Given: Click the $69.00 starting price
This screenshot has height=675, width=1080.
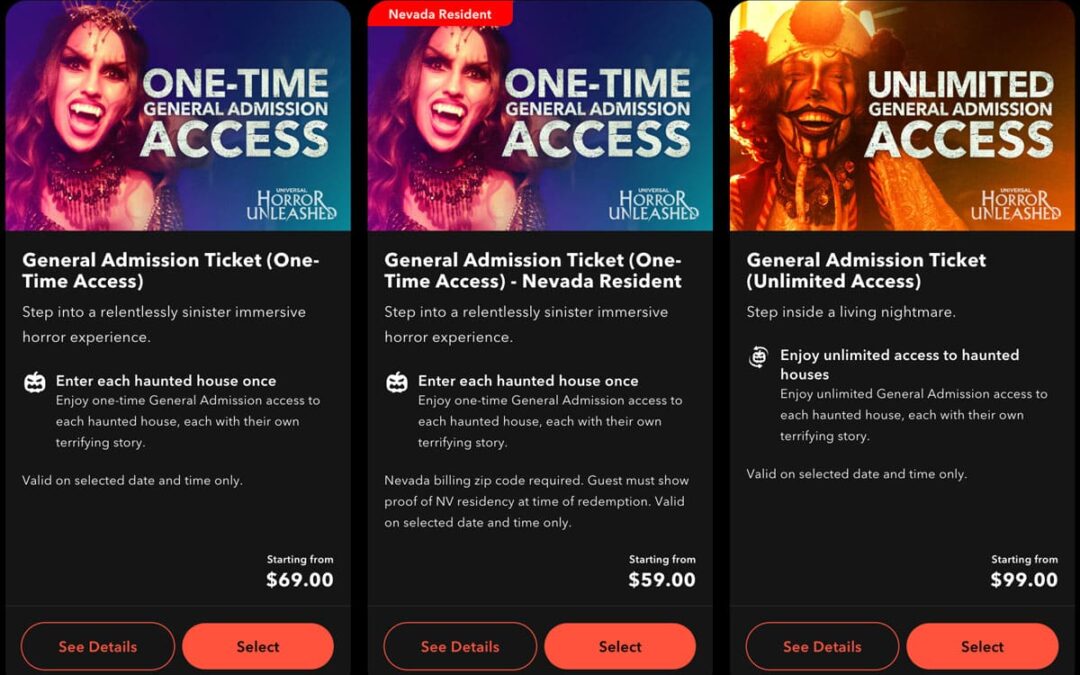Looking at the screenshot, I should click(300, 579).
